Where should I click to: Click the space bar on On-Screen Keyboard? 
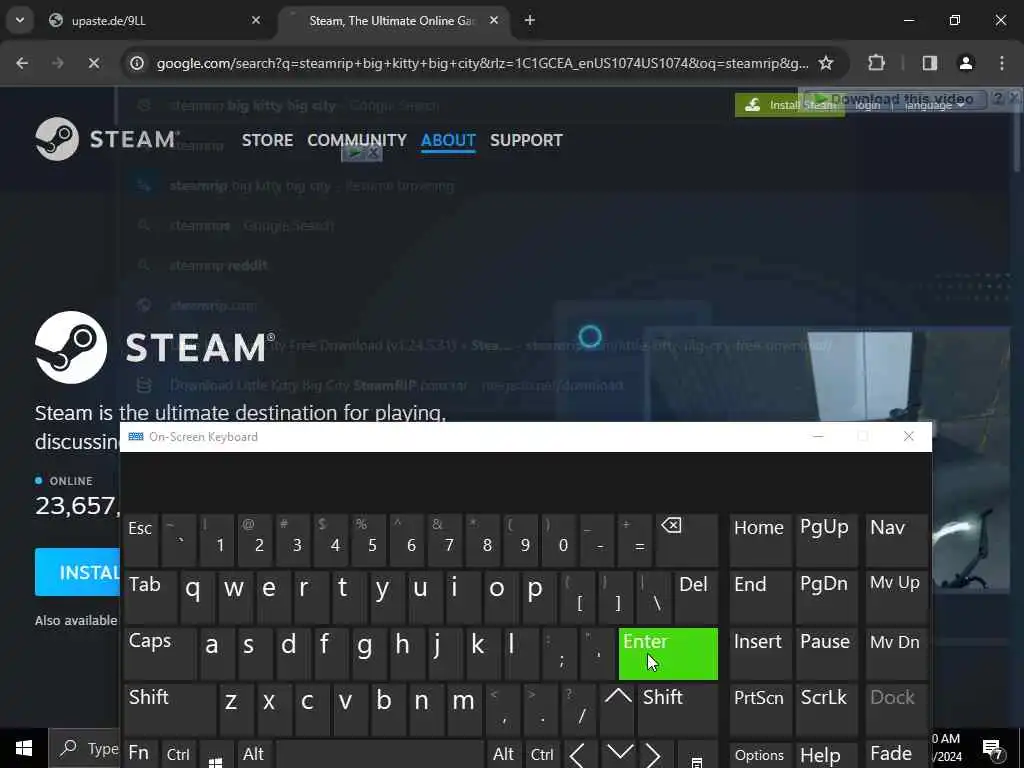379,755
